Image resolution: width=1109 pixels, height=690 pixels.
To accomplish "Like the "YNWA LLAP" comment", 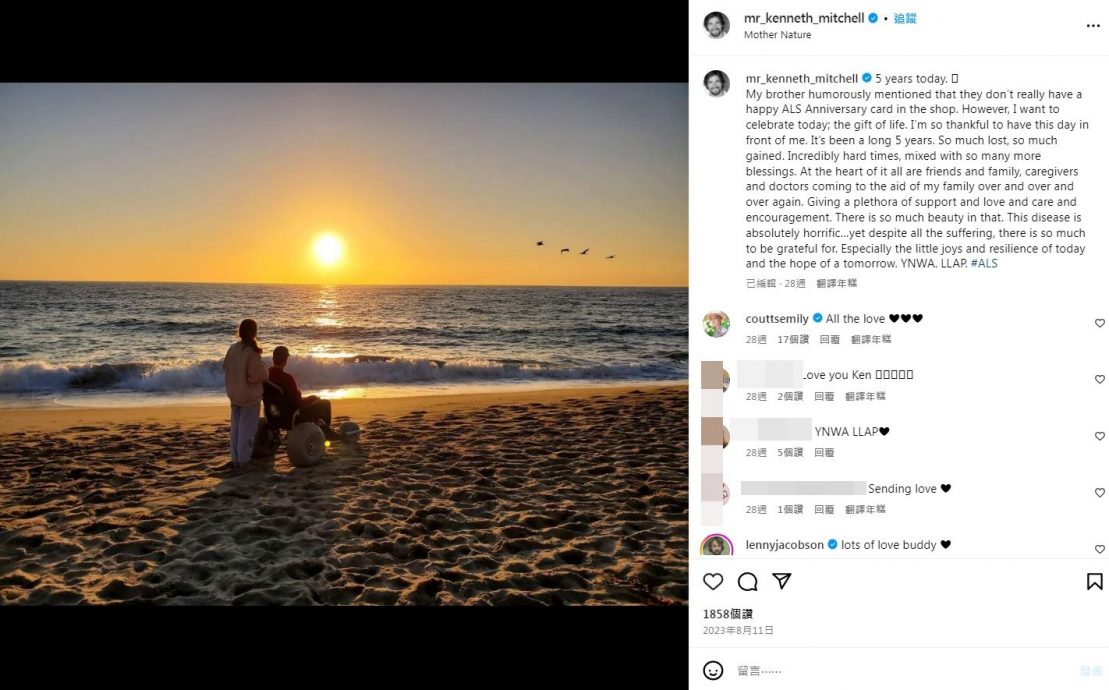I will pos(1100,437).
